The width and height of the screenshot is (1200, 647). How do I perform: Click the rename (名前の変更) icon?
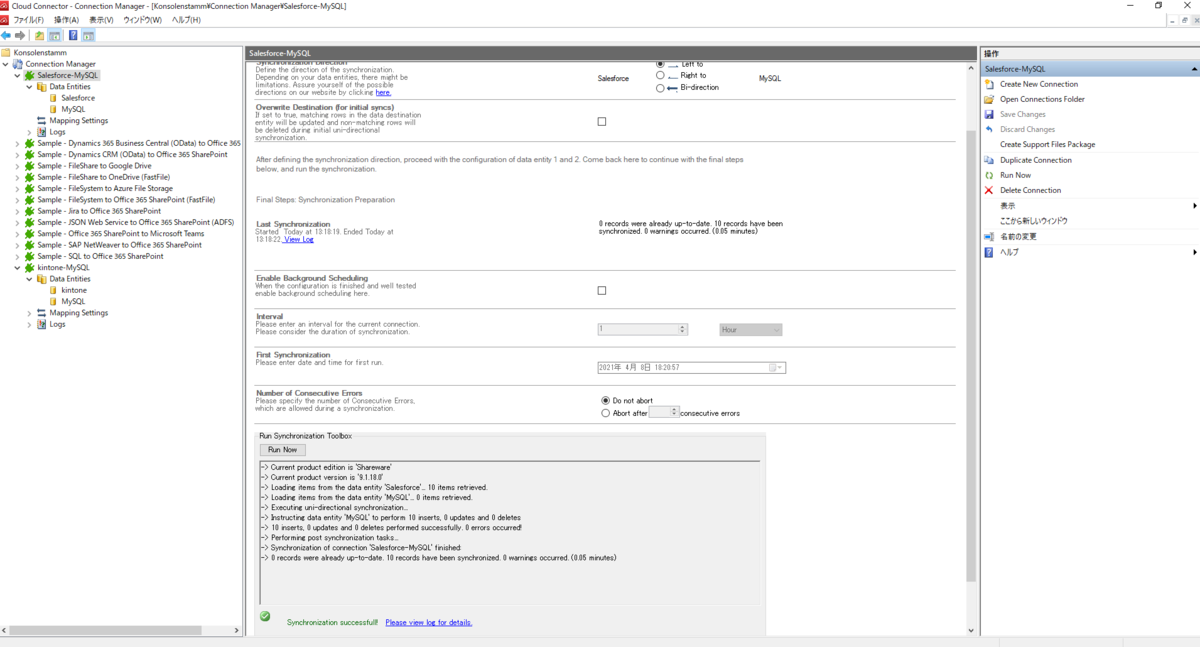point(989,237)
